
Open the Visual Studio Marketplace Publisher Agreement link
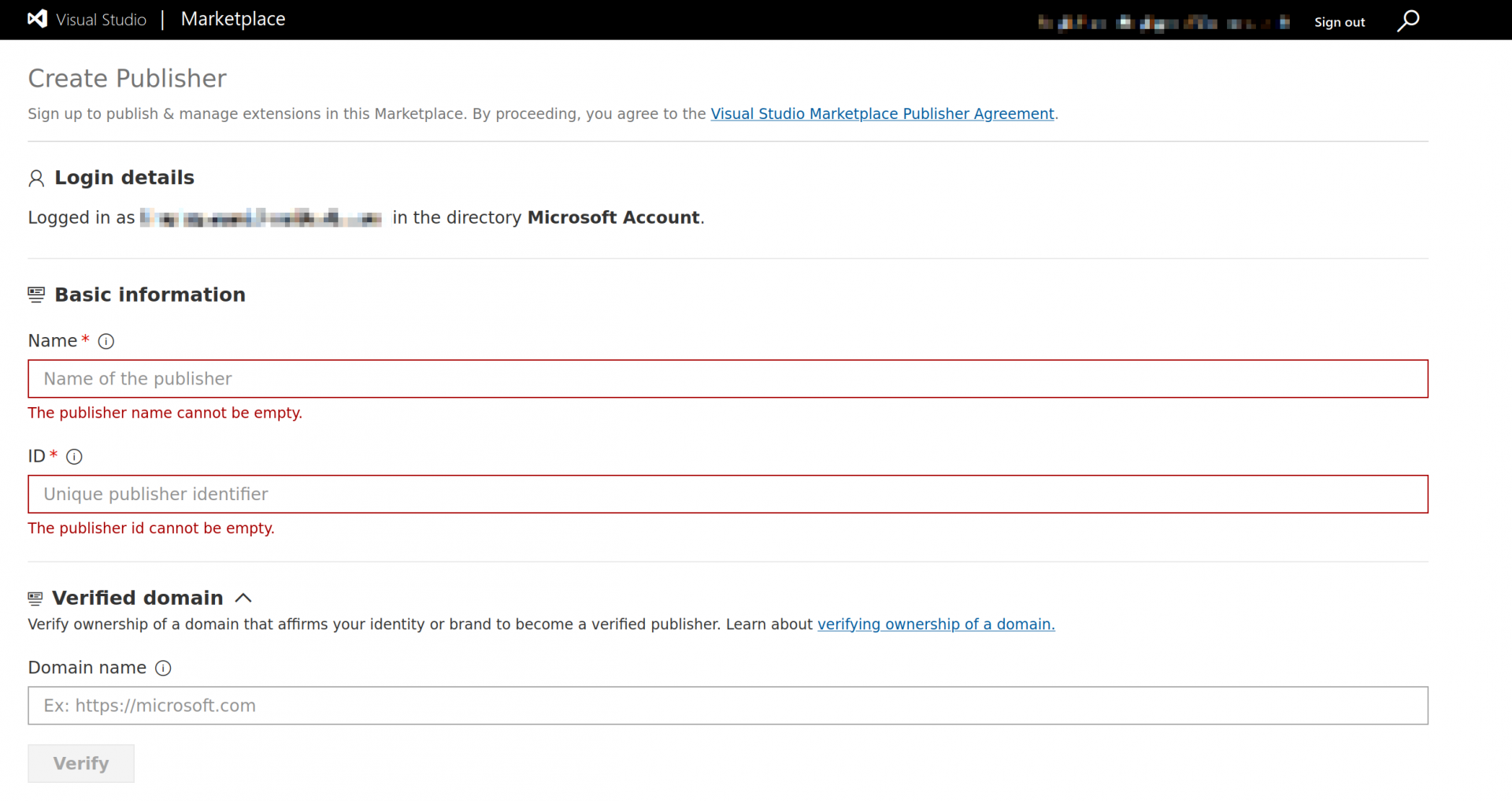pyautogui.click(x=882, y=113)
